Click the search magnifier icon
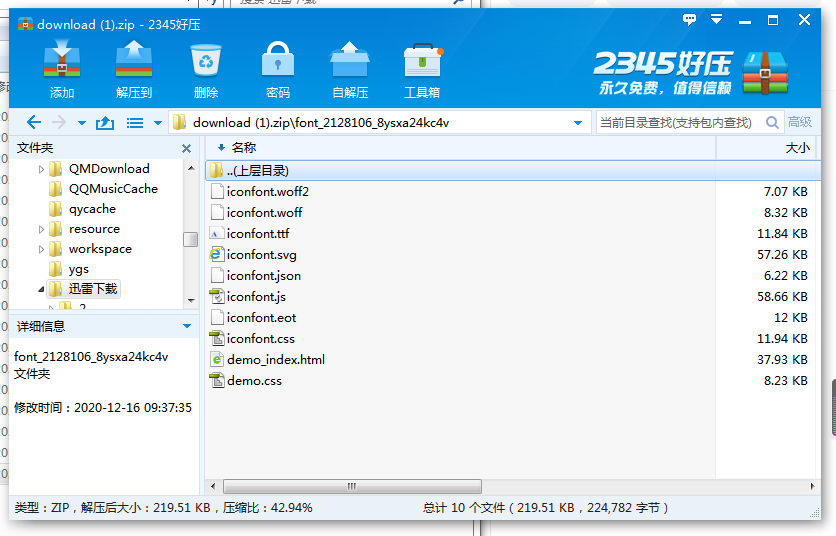The image size is (836, 536). click(x=772, y=123)
